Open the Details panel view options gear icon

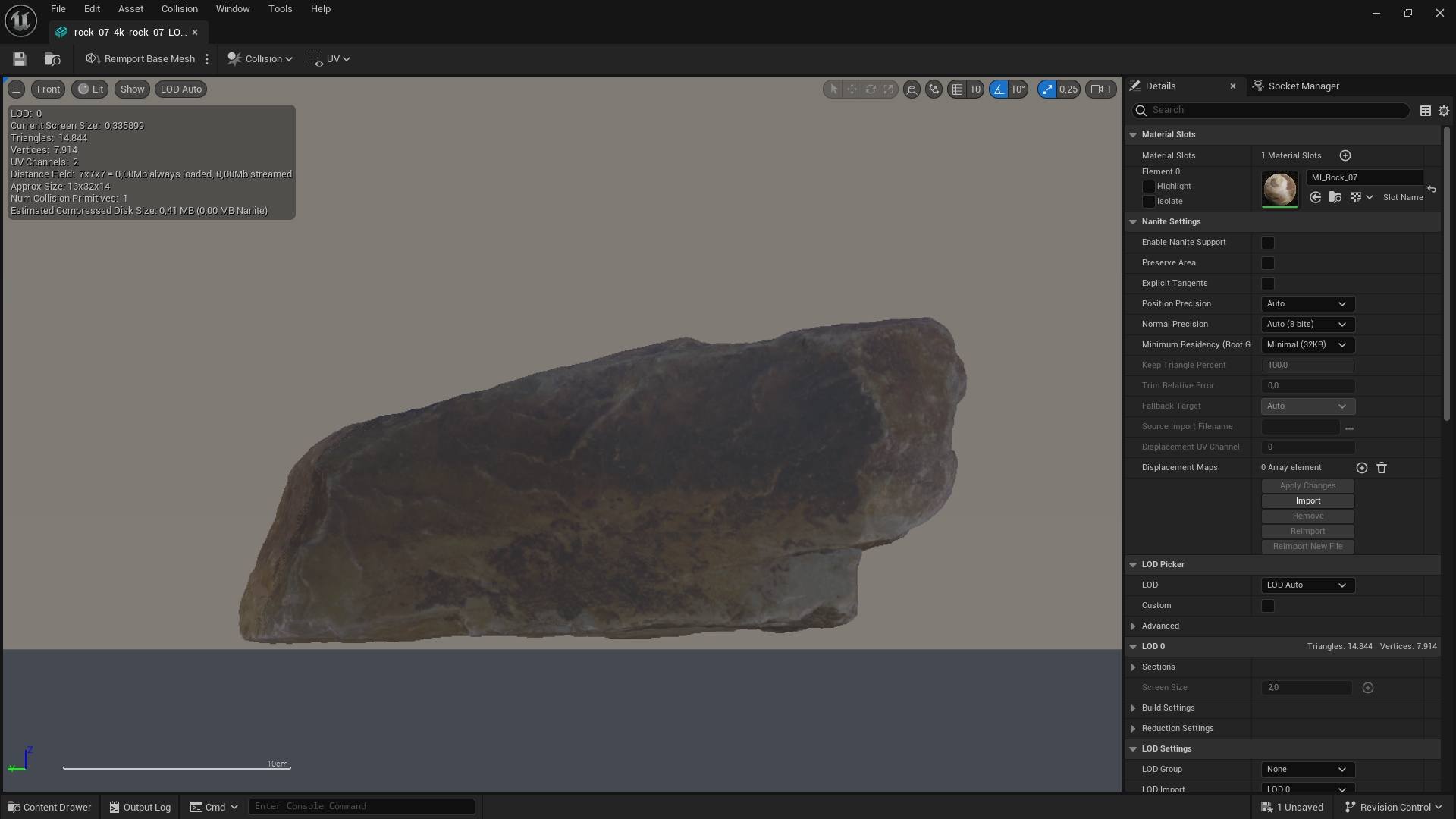tap(1443, 111)
